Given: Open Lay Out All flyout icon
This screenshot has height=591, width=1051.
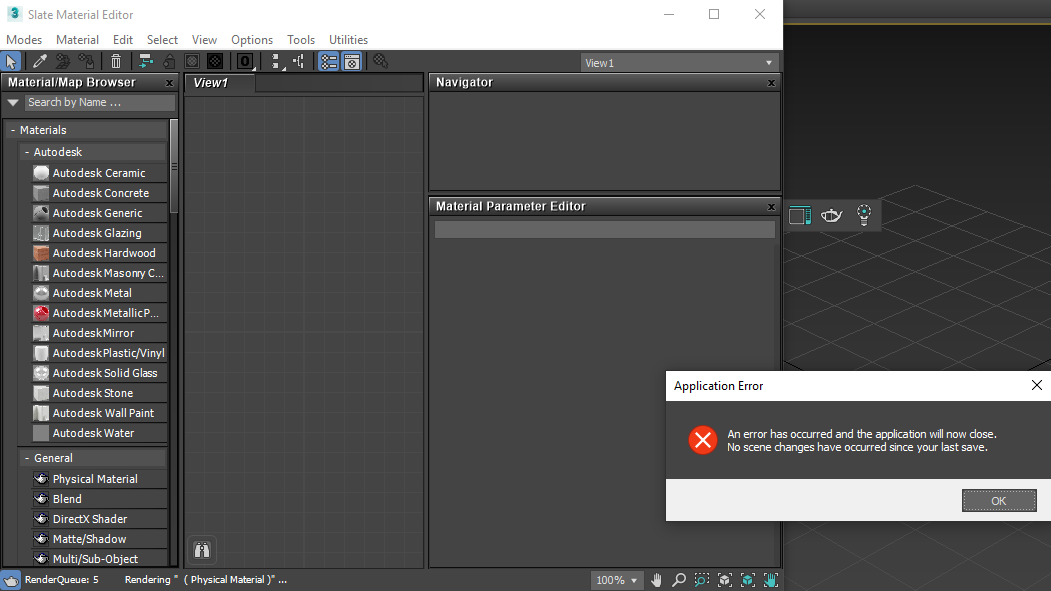Looking at the screenshot, I should click(275, 62).
